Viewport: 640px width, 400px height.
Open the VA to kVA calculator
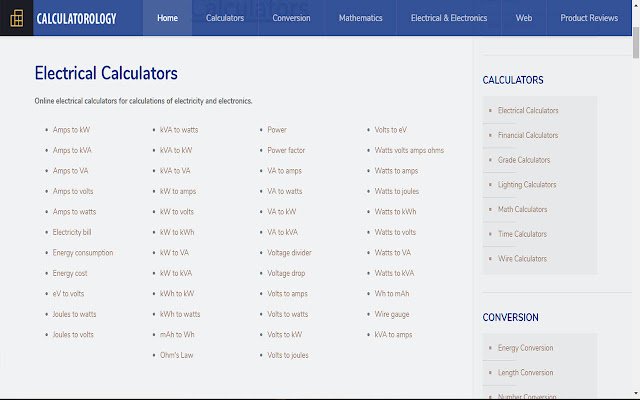click(x=282, y=232)
